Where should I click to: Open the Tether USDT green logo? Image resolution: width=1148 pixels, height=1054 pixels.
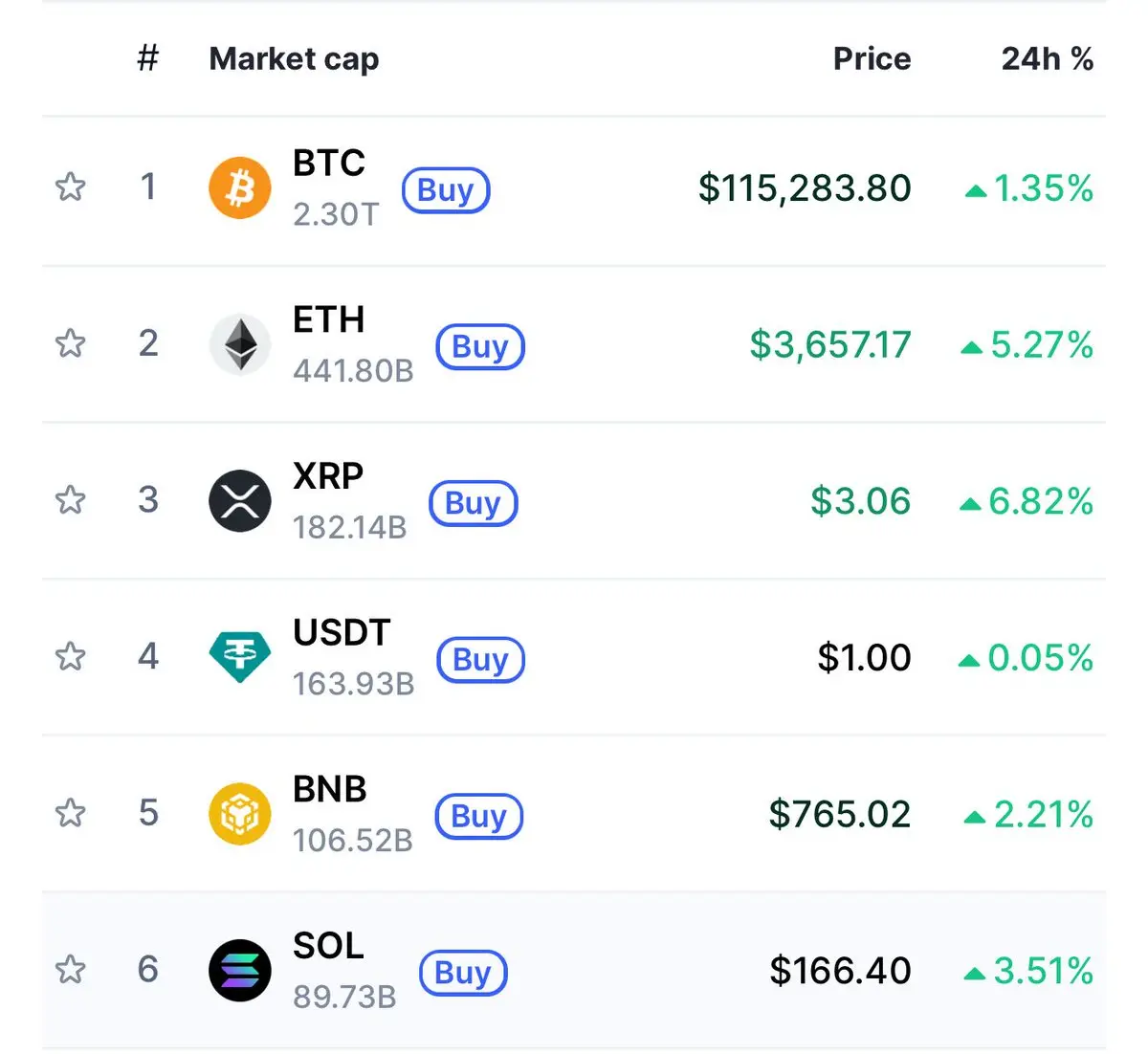click(x=239, y=658)
